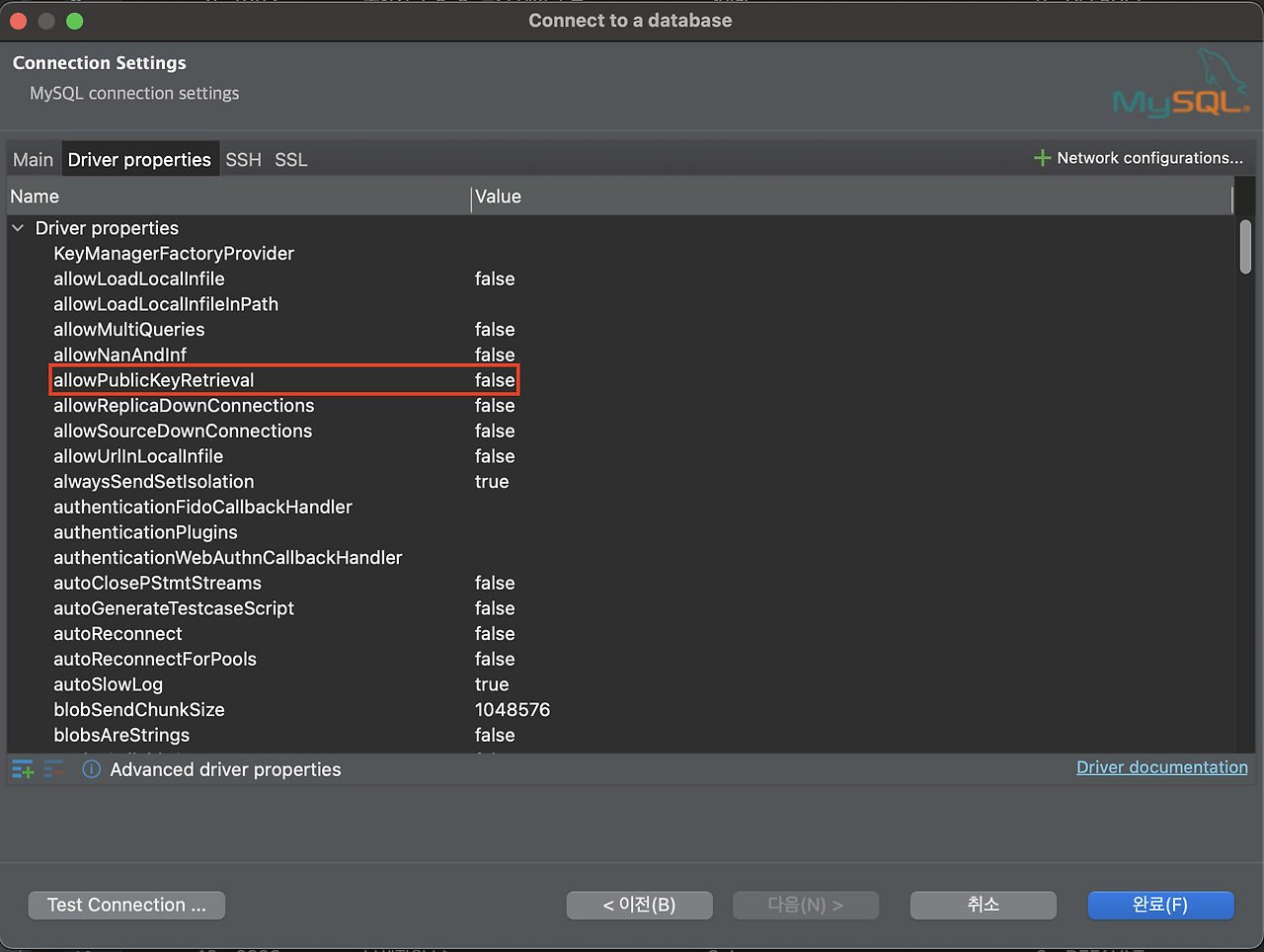Open the SSL tab

[x=290, y=159]
